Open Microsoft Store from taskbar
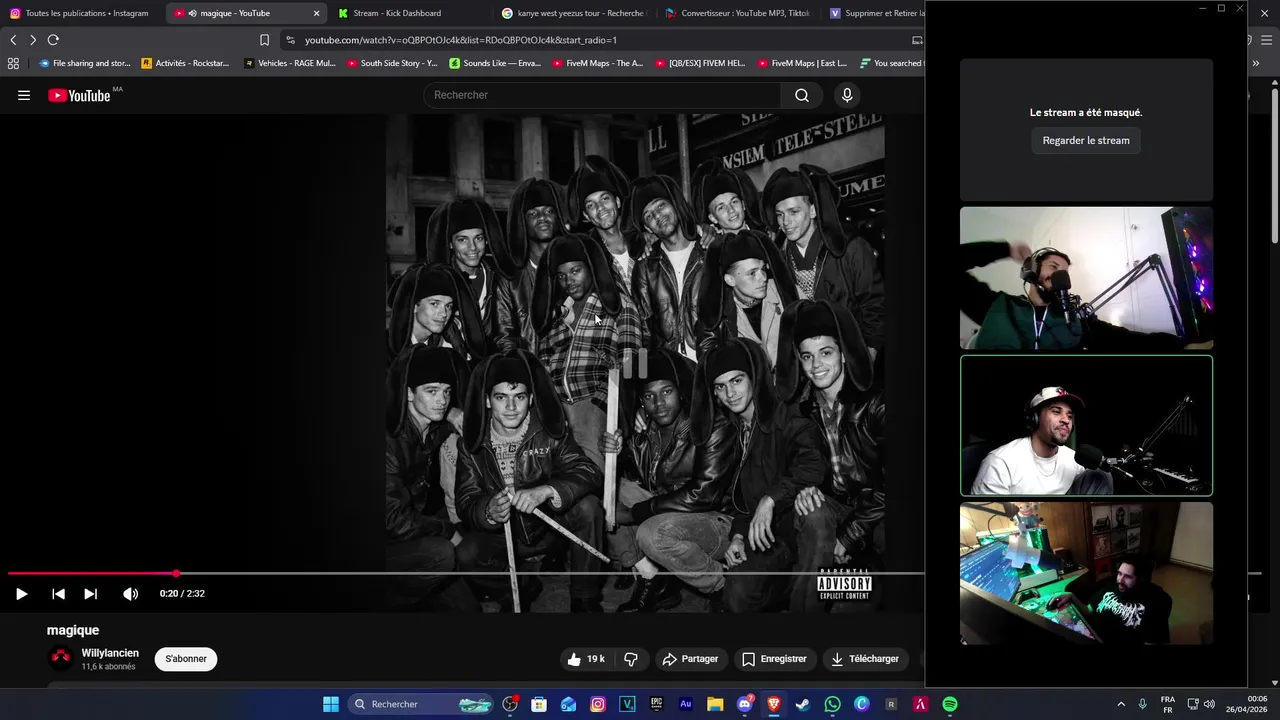Image resolution: width=1280 pixels, height=720 pixels. click(x=539, y=704)
